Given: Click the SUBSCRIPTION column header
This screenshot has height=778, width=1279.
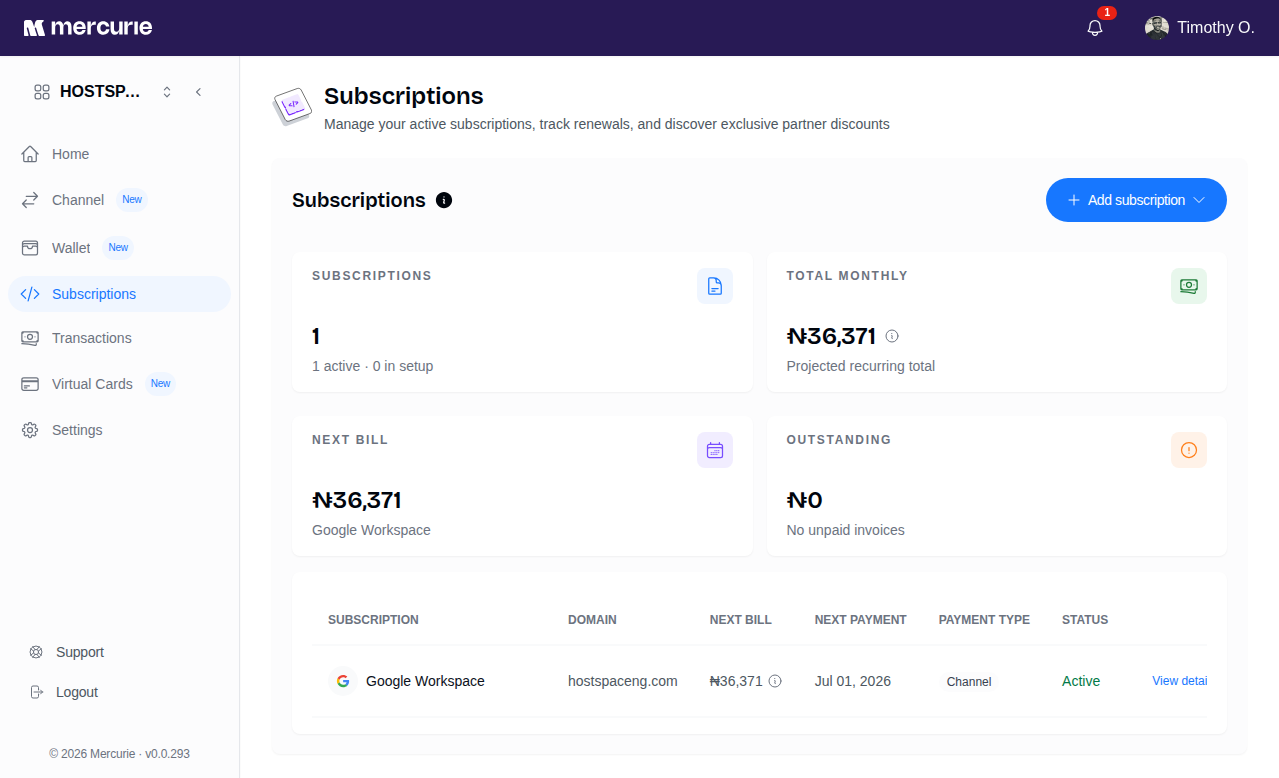Looking at the screenshot, I should tap(373, 620).
